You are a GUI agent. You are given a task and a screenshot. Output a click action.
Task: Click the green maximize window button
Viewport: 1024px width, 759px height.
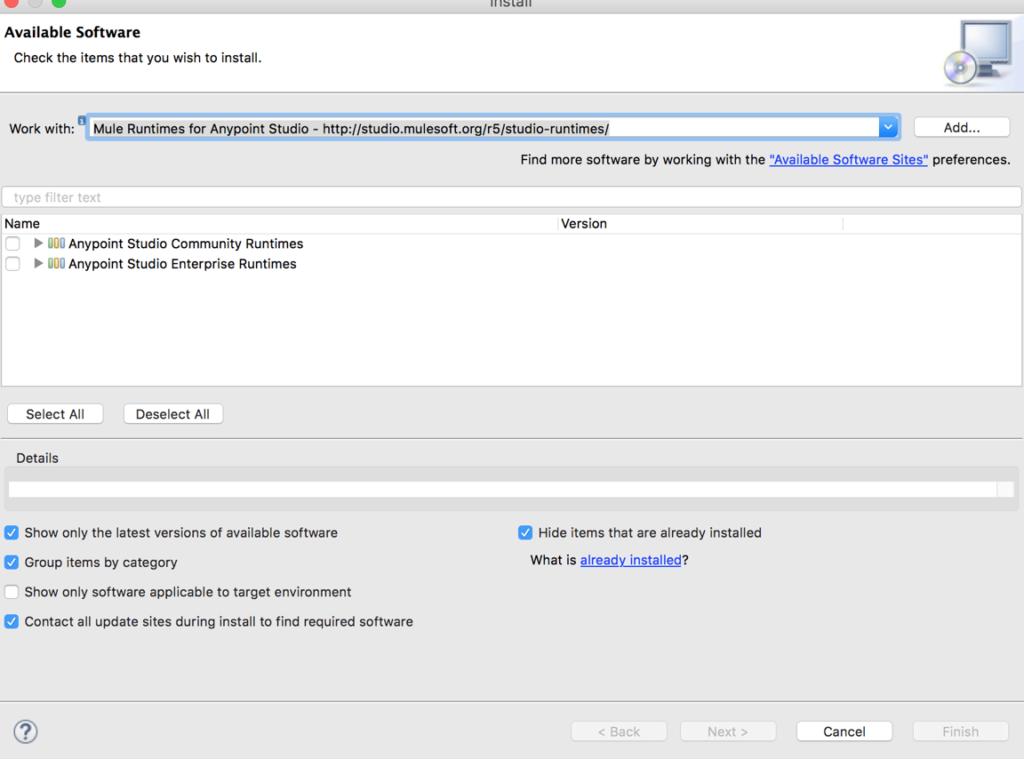pos(59,3)
